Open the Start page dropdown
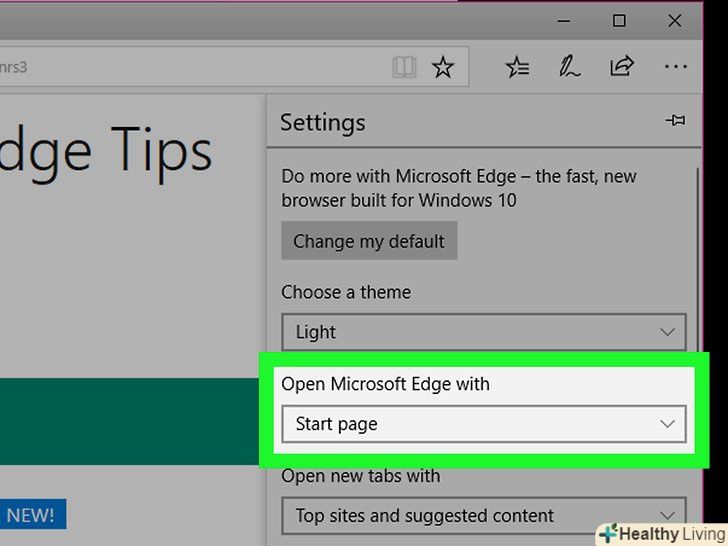The width and height of the screenshot is (728, 546). pyautogui.click(x=484, y=424)
